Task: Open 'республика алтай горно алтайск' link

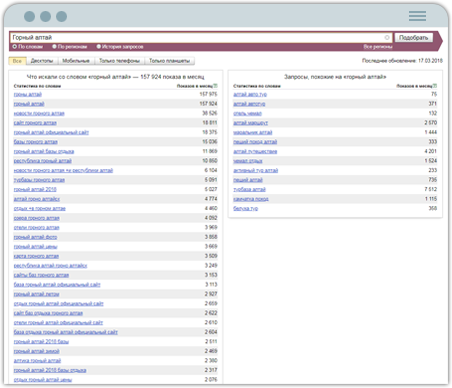Action: pos(50,266)
